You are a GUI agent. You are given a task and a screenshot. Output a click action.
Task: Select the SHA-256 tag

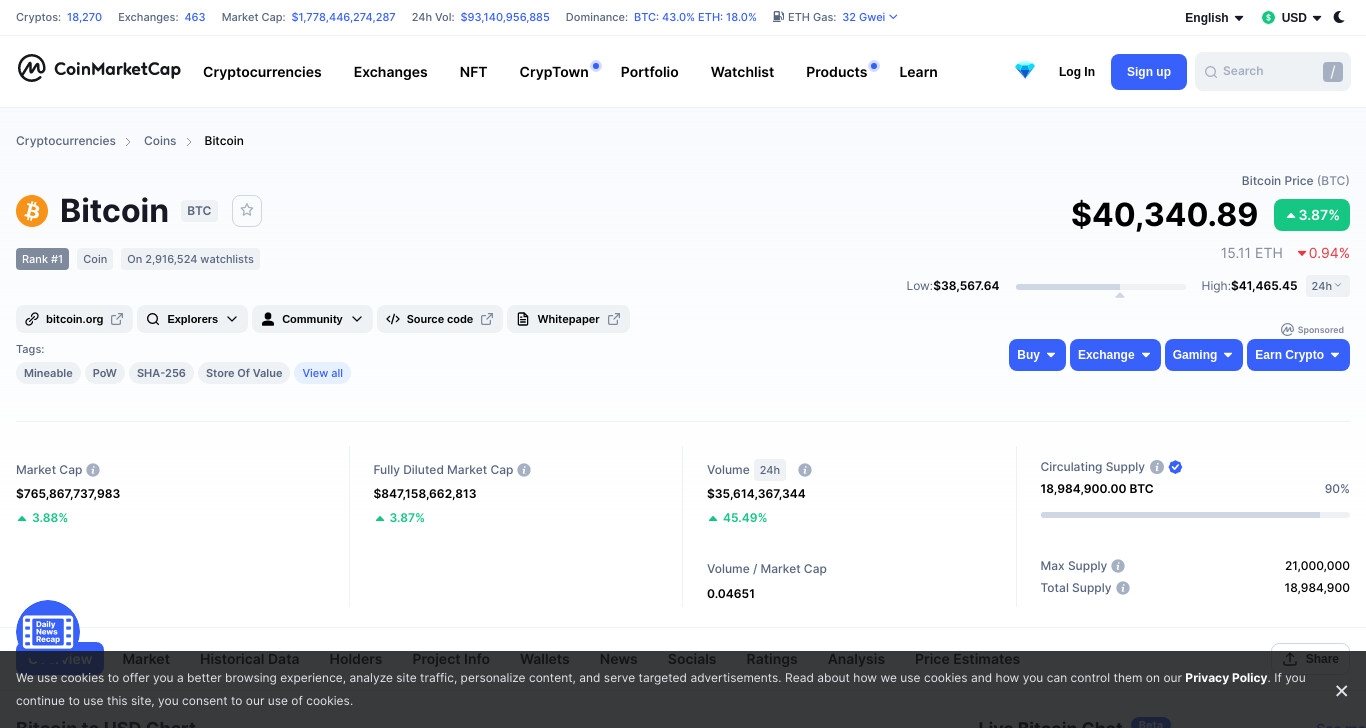click(161, 373)
